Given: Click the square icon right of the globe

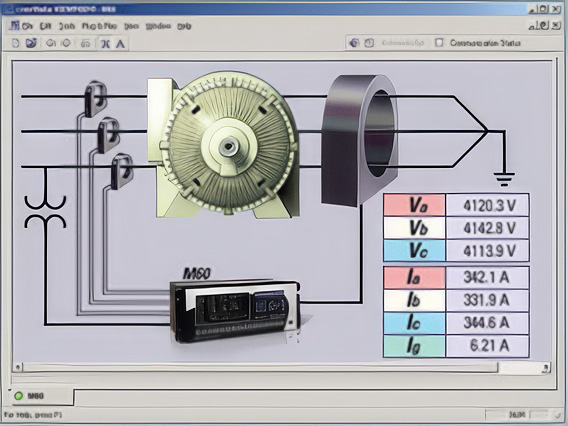Looking at the screenshot, I should click(x=369, y=43).
